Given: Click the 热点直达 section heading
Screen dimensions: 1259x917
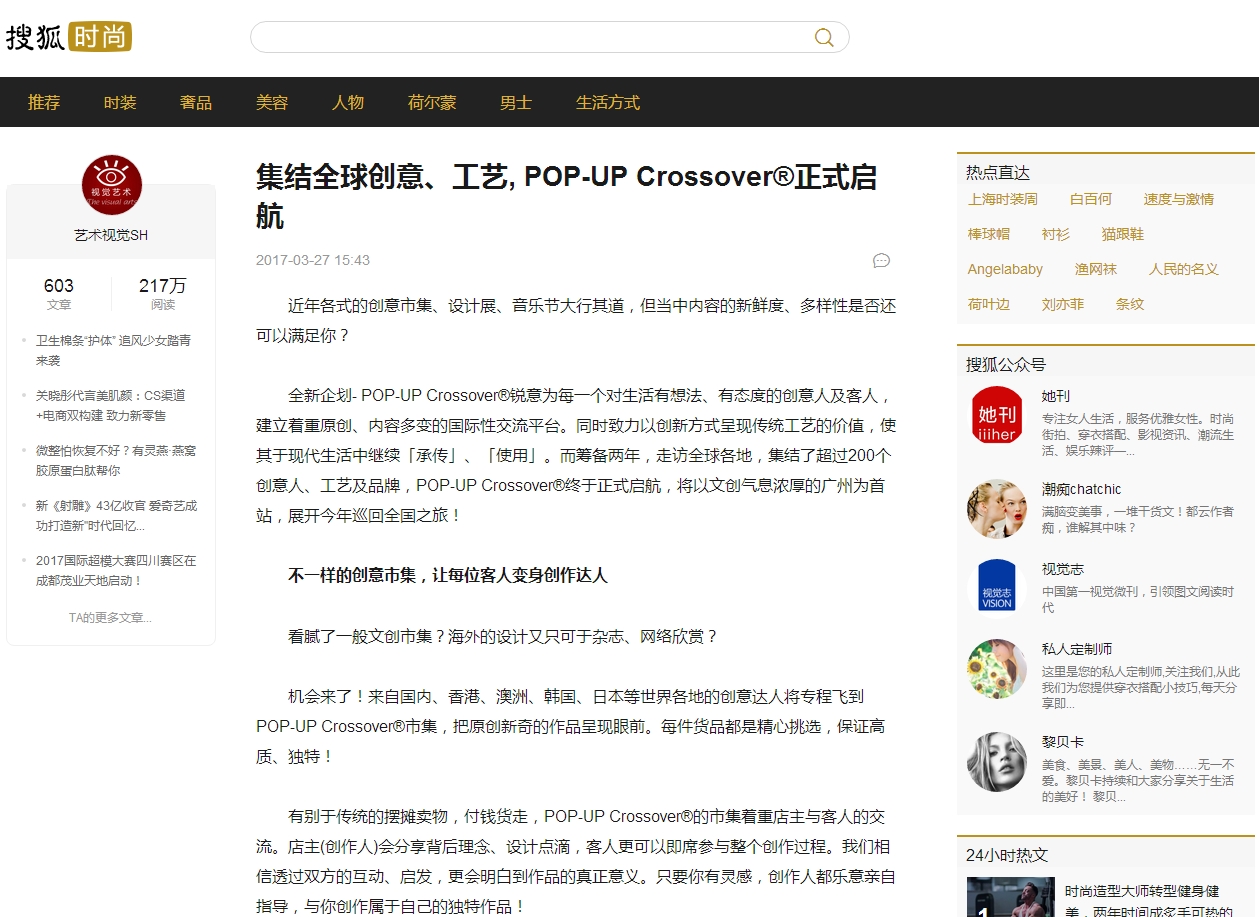Looking at the screenshot, I should pos(998,172).
